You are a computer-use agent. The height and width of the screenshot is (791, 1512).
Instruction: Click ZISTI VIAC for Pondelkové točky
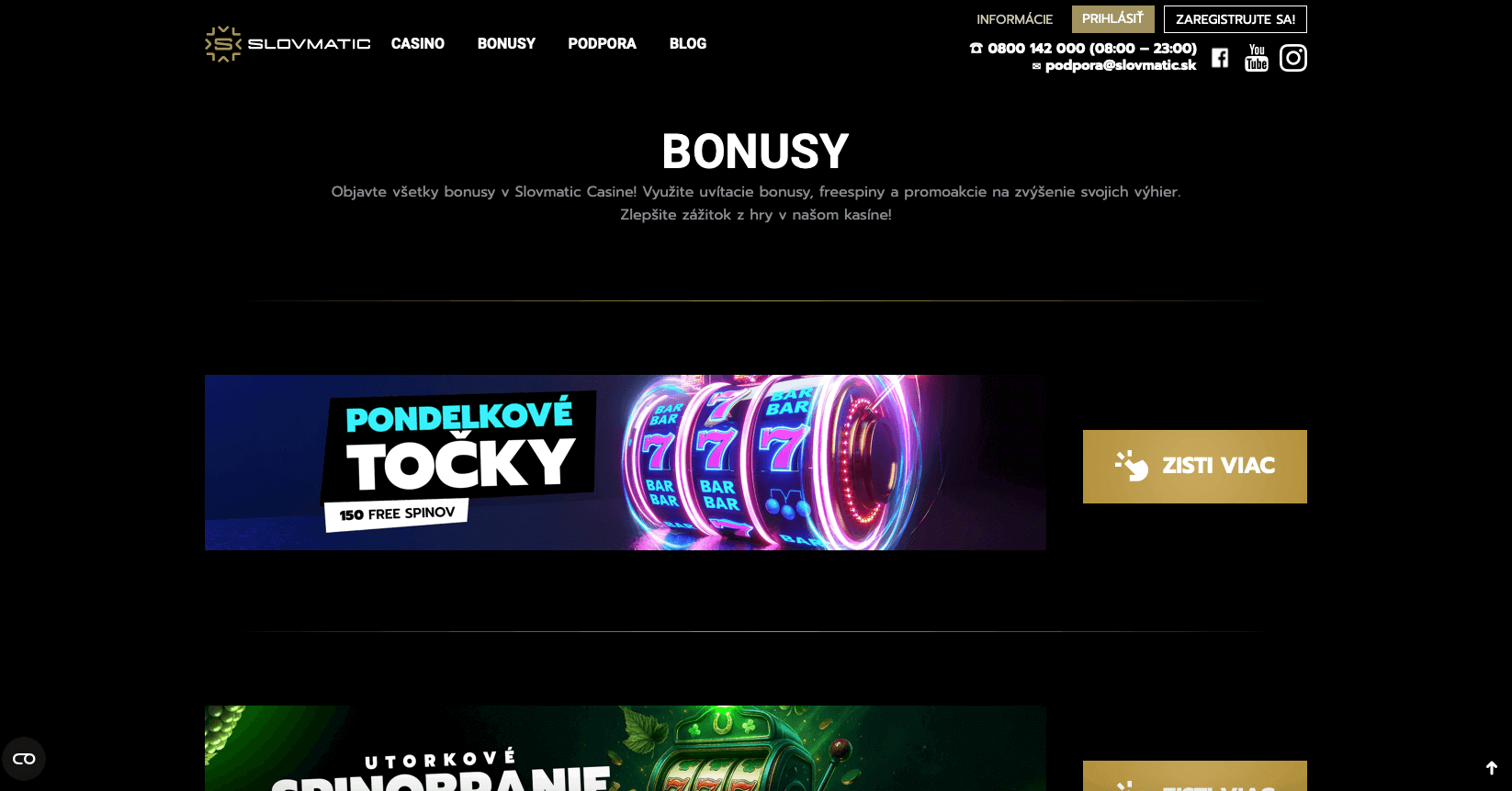1195,466
